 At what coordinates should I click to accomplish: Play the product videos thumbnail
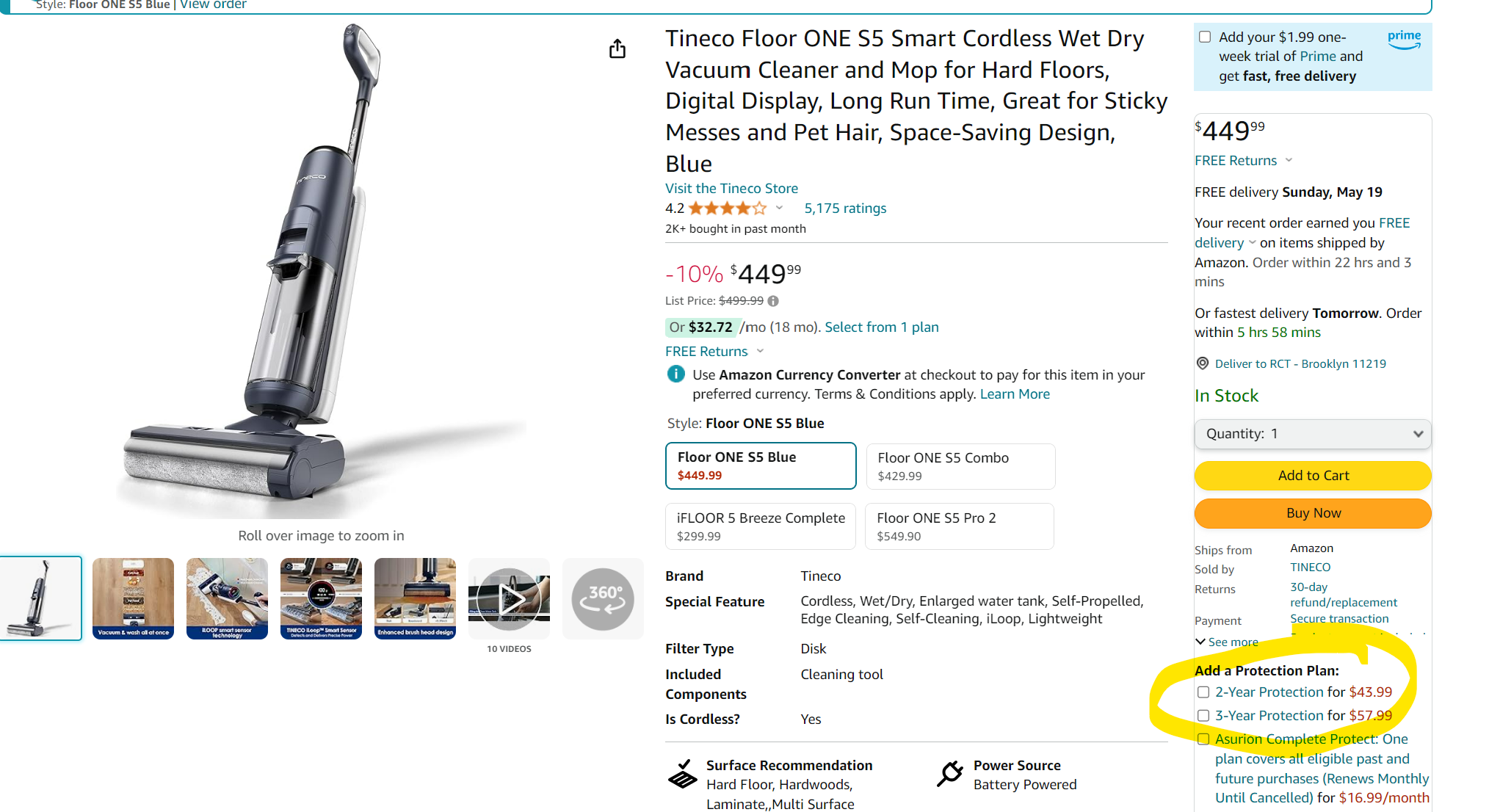click(x=509, y=598)
